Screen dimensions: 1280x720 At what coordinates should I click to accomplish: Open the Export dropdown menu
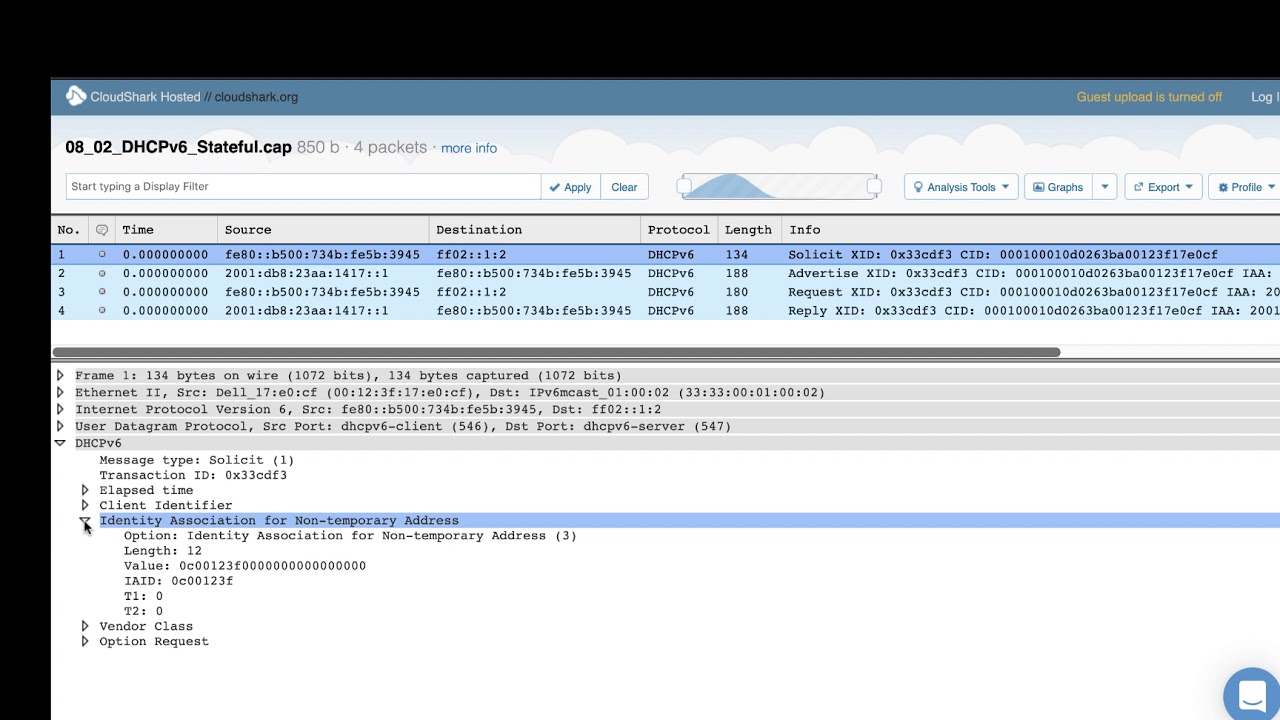[x=1163, y=187]
